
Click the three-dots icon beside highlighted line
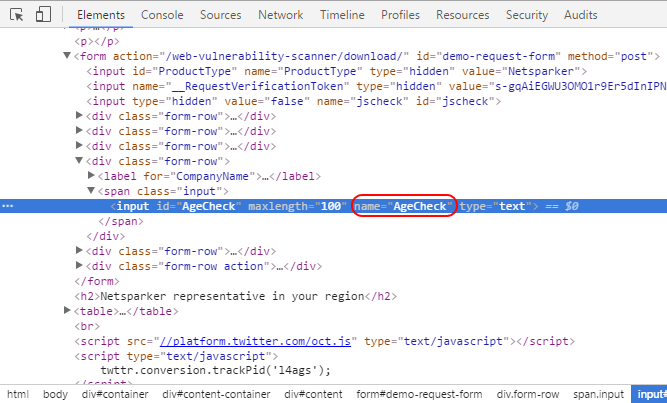tap(8, 206)
